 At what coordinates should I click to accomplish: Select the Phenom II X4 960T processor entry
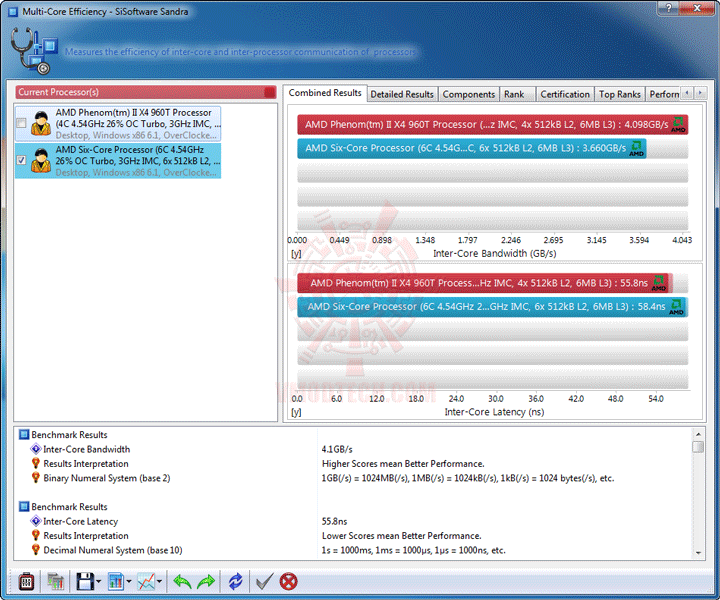[118, 123]
